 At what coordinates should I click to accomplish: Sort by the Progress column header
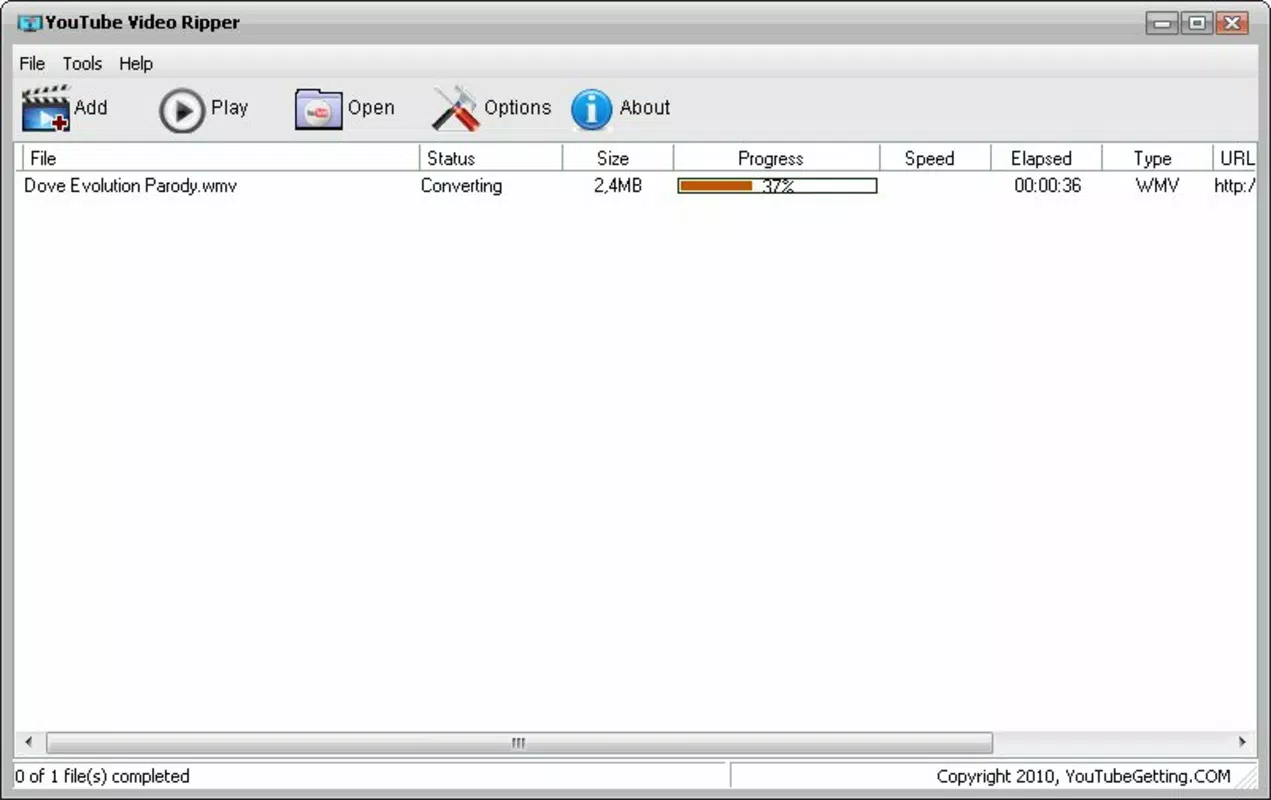pyautogui.click(x=776, y=158)
